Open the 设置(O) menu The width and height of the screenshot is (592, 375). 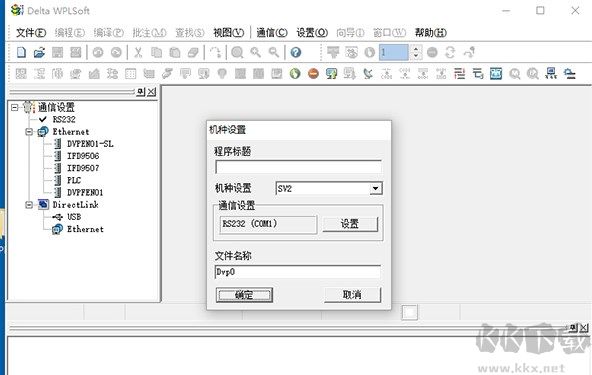click(312, 33)
